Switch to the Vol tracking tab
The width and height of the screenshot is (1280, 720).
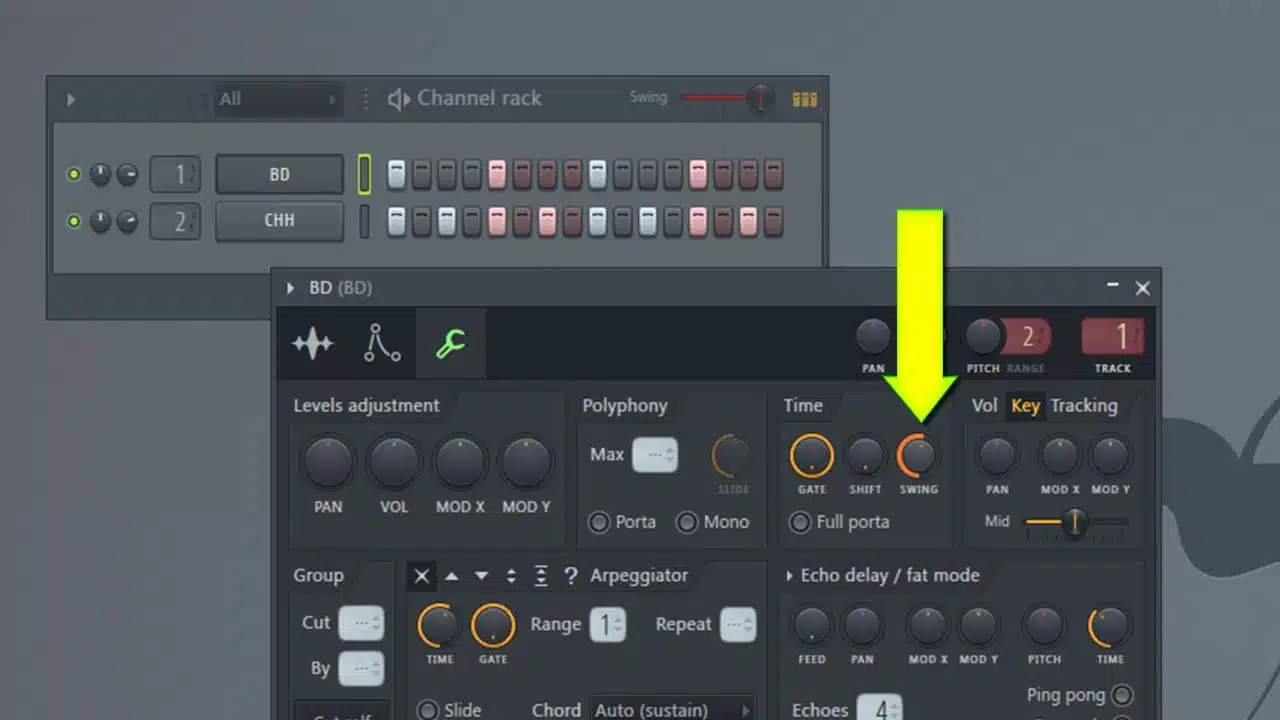click(x=985, y=405)
